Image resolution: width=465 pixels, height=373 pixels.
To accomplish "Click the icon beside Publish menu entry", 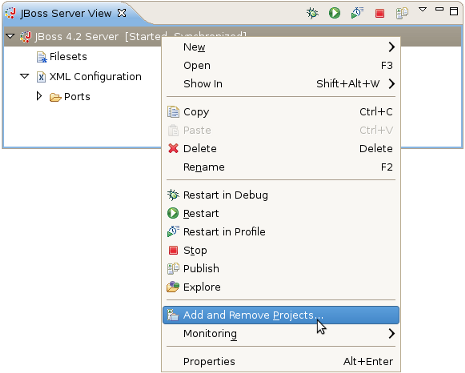I will pos(173,268).
